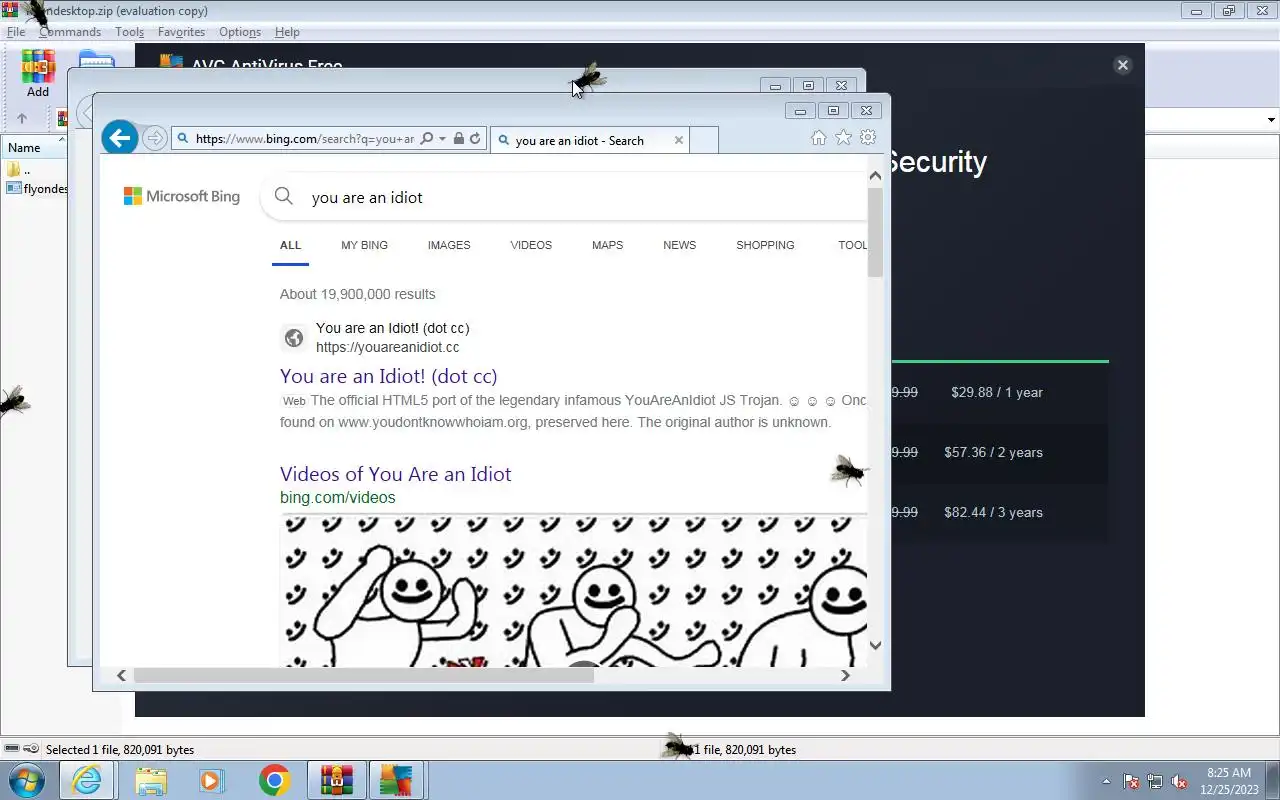The height and width of the screenshot is (800, 1280).
Task: Close the AVG AntiVirus dialog with X
Action: coord(1122,65)
